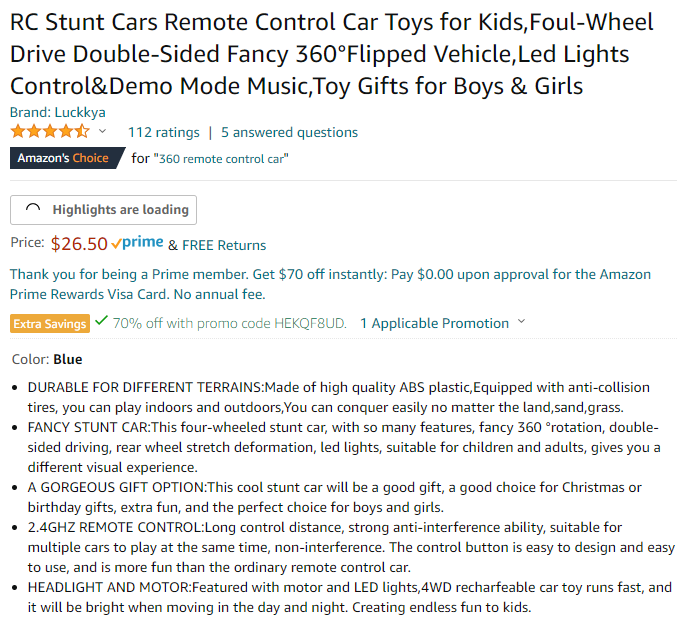Click the Prime logo next to price

tap(137, 243)
